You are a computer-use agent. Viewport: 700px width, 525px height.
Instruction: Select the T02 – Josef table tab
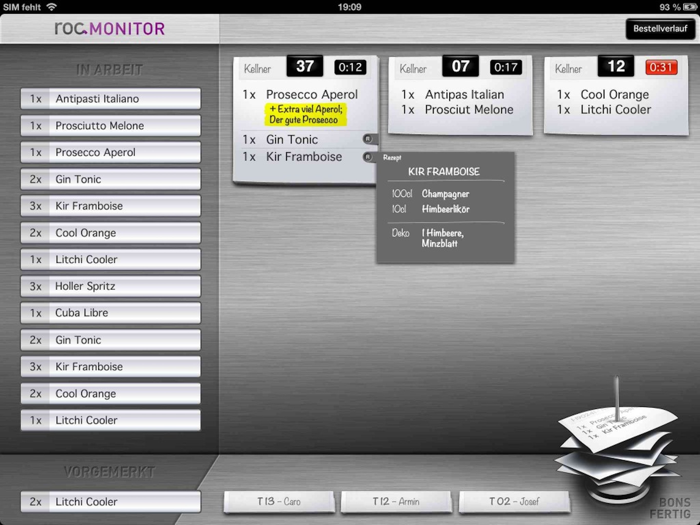coord(514,502)
